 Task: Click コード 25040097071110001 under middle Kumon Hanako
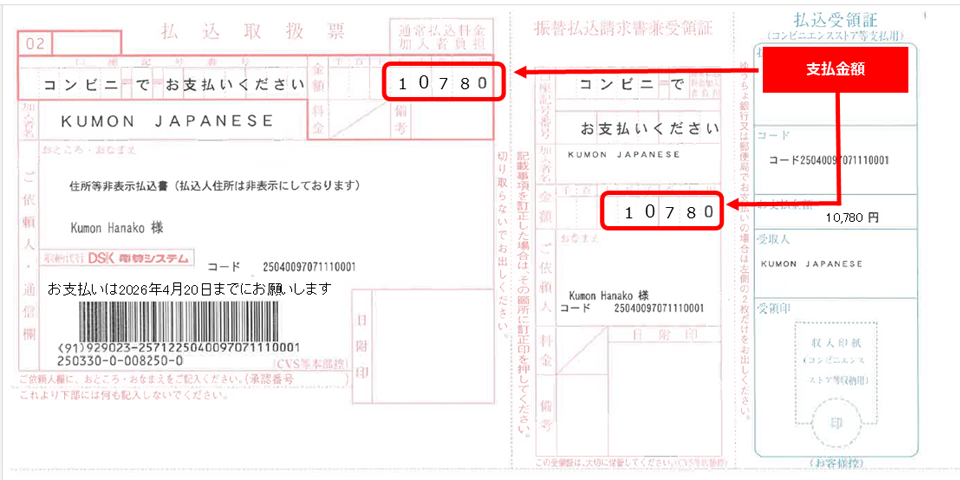coord(631,308)
